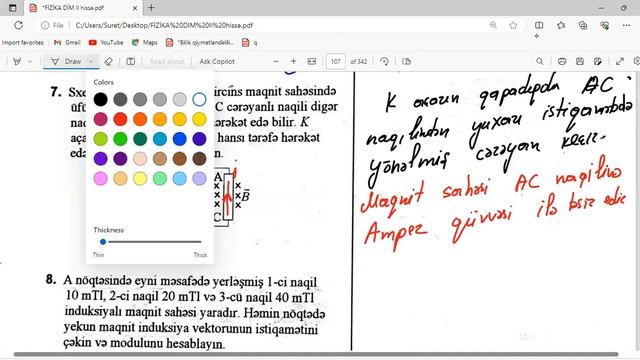
Task: Click the 'Thin' label under the slider
Action: (98, 255)
